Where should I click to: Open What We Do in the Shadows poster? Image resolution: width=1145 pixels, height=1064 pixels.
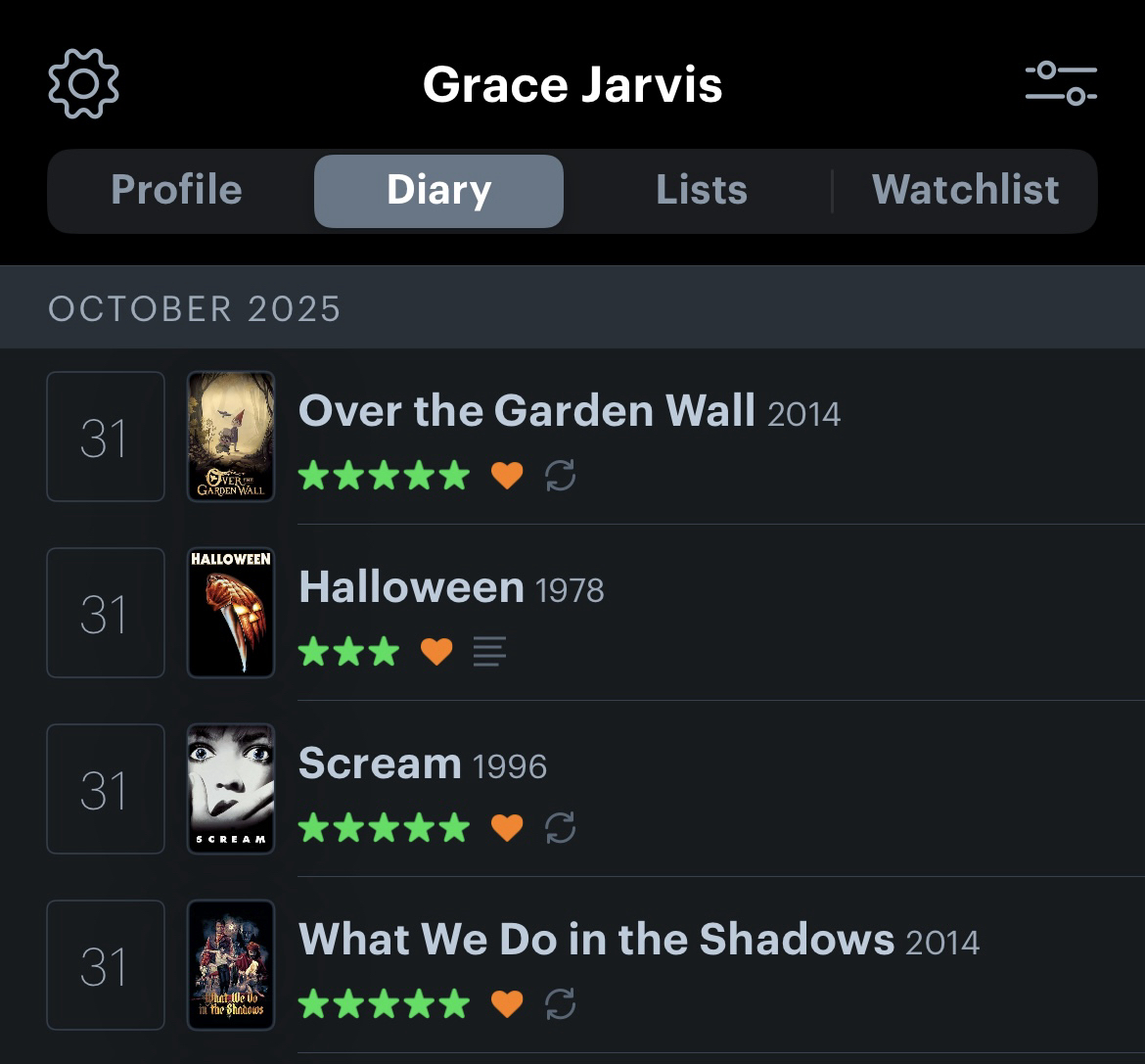tap(231, 965)
